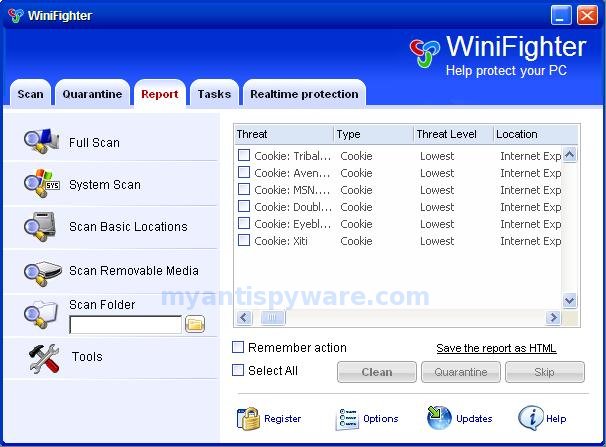The height and width of the screenshot is (447, 606).
Task: Check the Cookie: Xiti threat checkbox
Action: [x=244, y=240]
